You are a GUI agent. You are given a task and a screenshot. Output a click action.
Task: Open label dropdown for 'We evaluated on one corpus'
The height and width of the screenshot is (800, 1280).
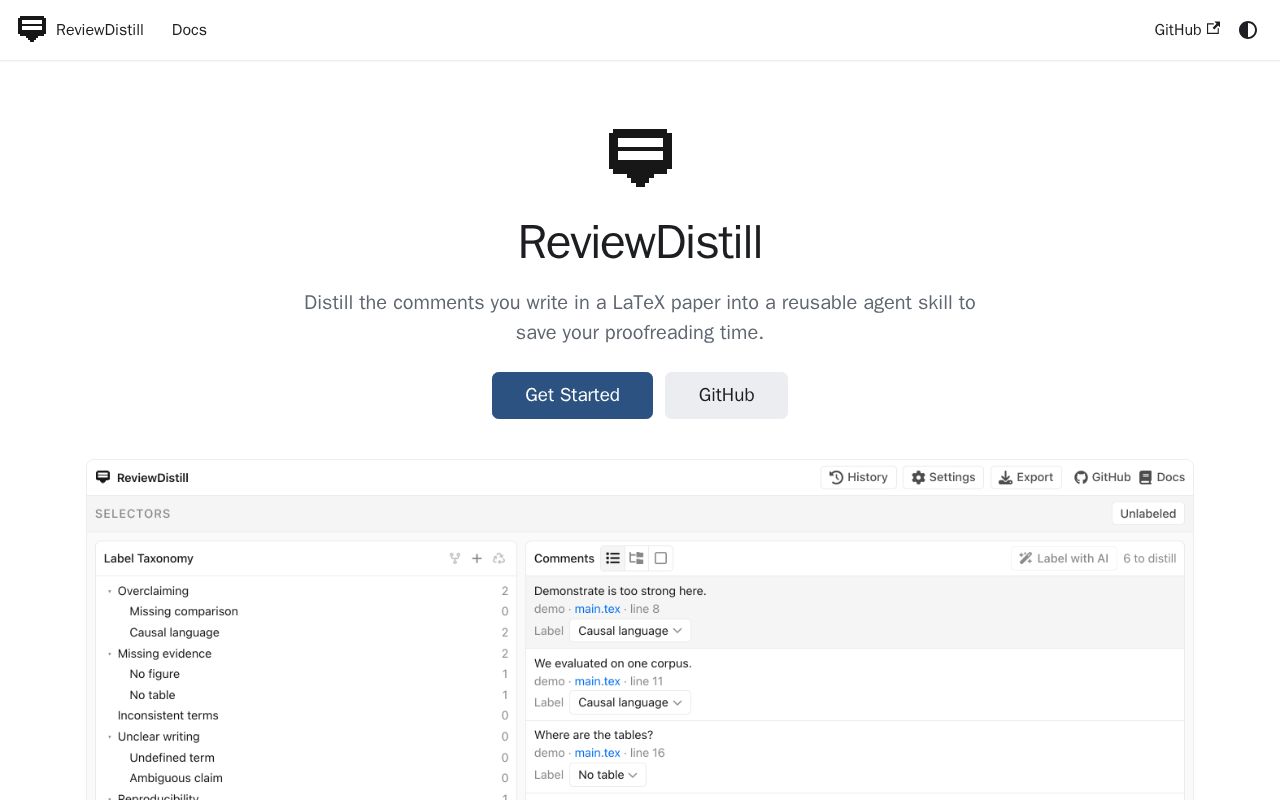pyautogui.click(x=630, y=703)
